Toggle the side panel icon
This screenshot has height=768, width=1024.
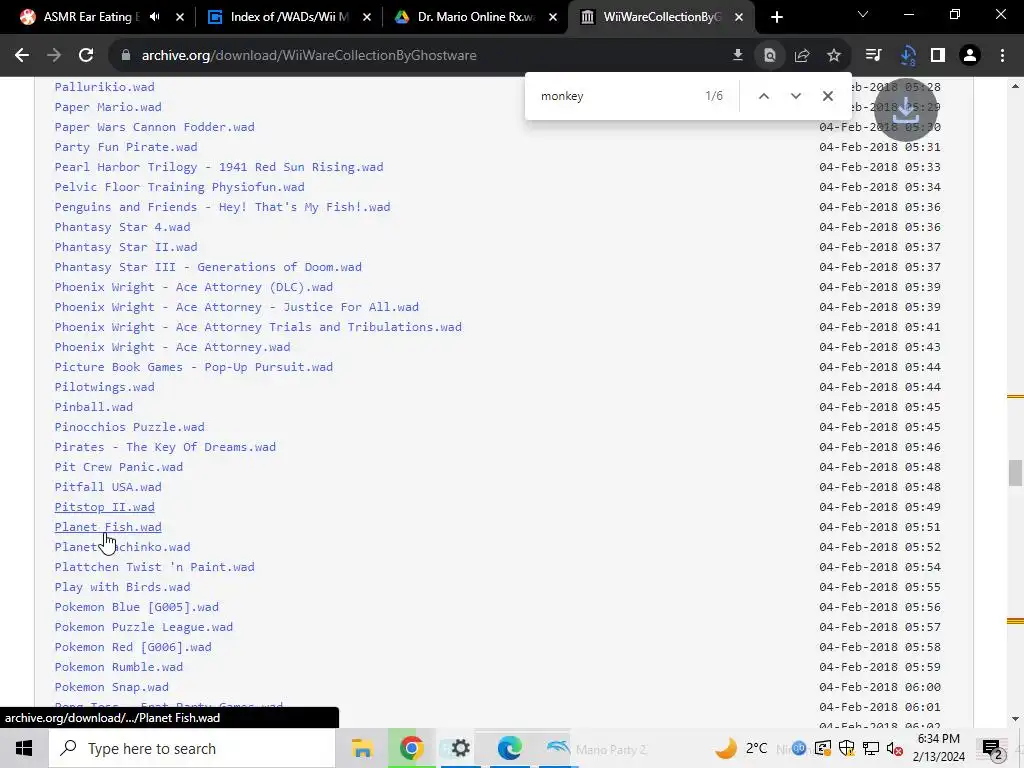(x=938, y=56)
